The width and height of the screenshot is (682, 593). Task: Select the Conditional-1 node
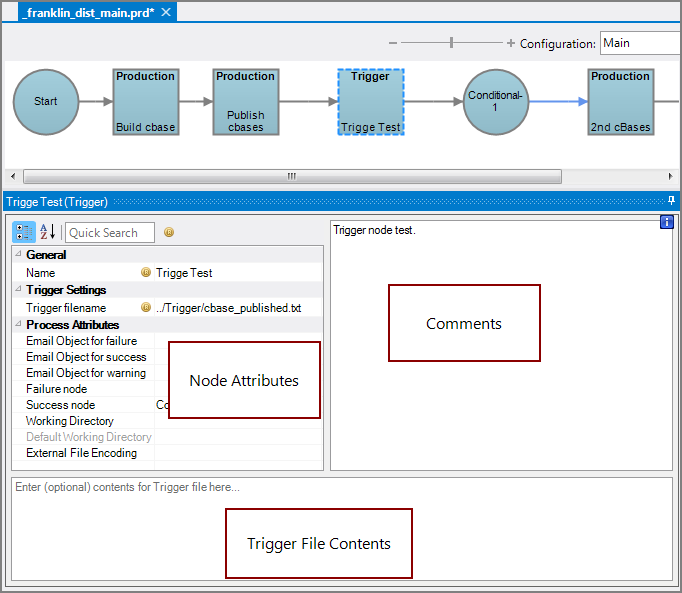click(x=496, y=102)
